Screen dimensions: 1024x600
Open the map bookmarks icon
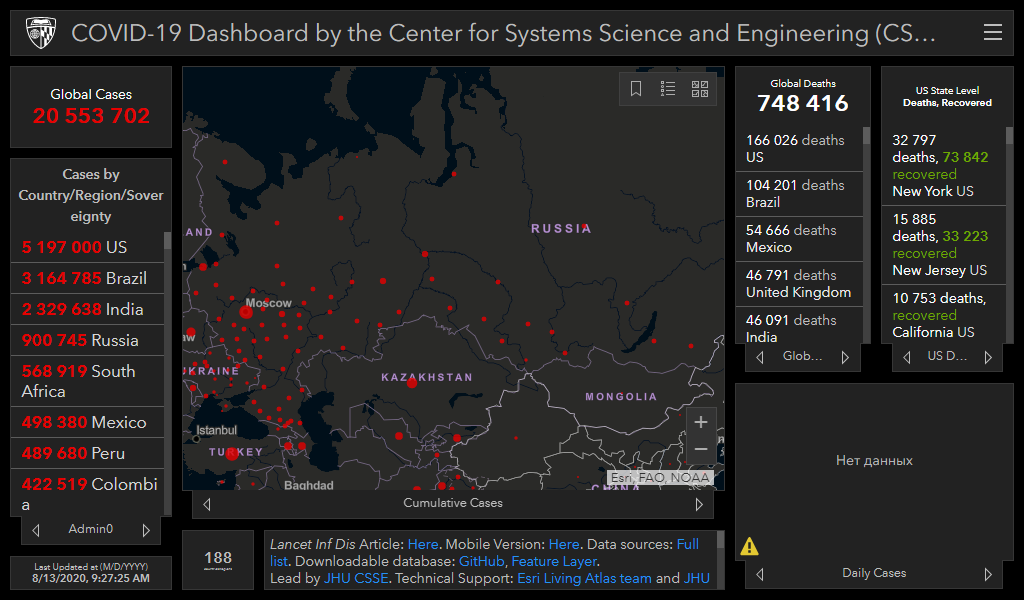pos(636,89)
